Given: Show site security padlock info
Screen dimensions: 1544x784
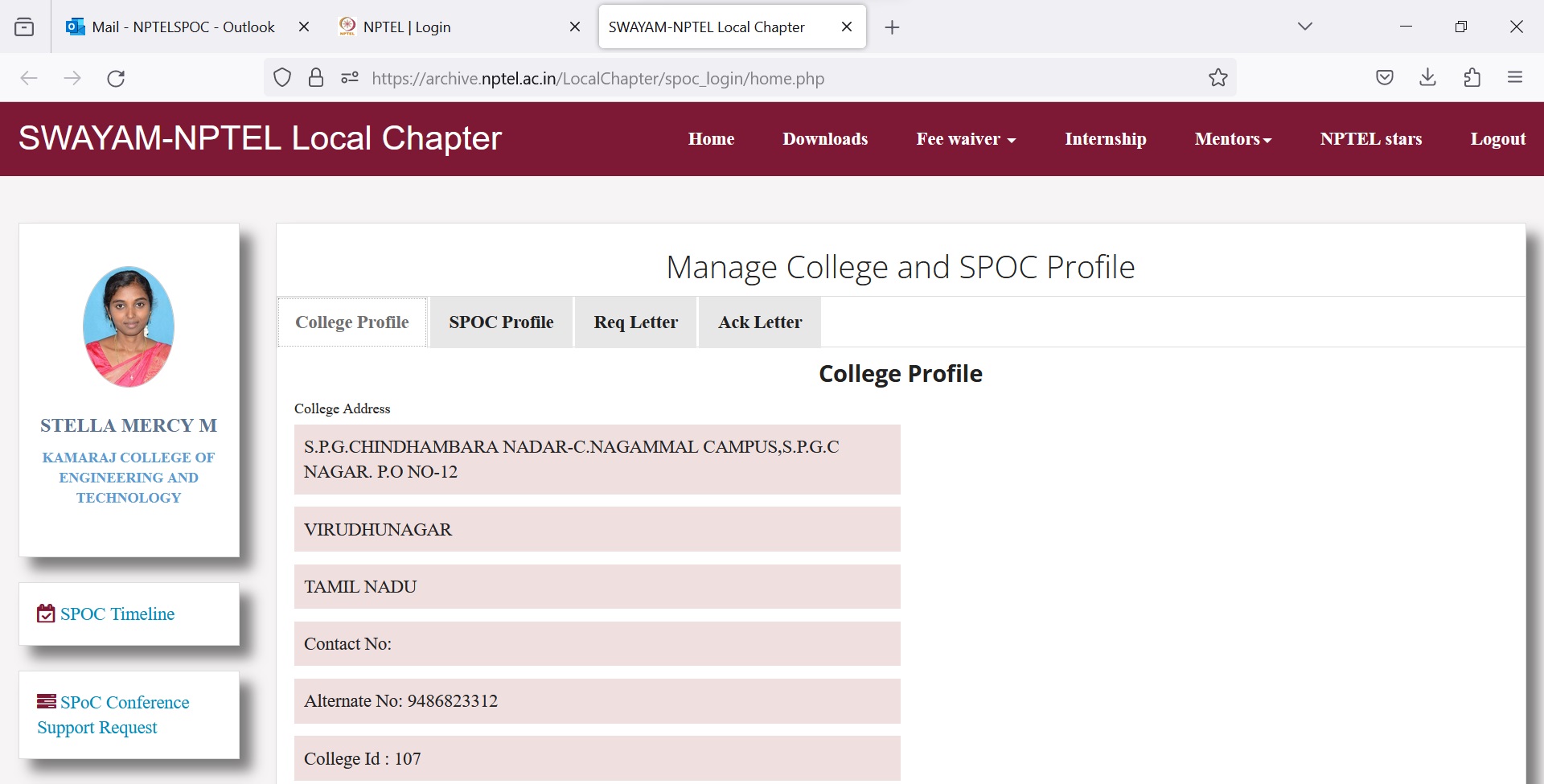Looking at the screenshot, I should (316, 78).
